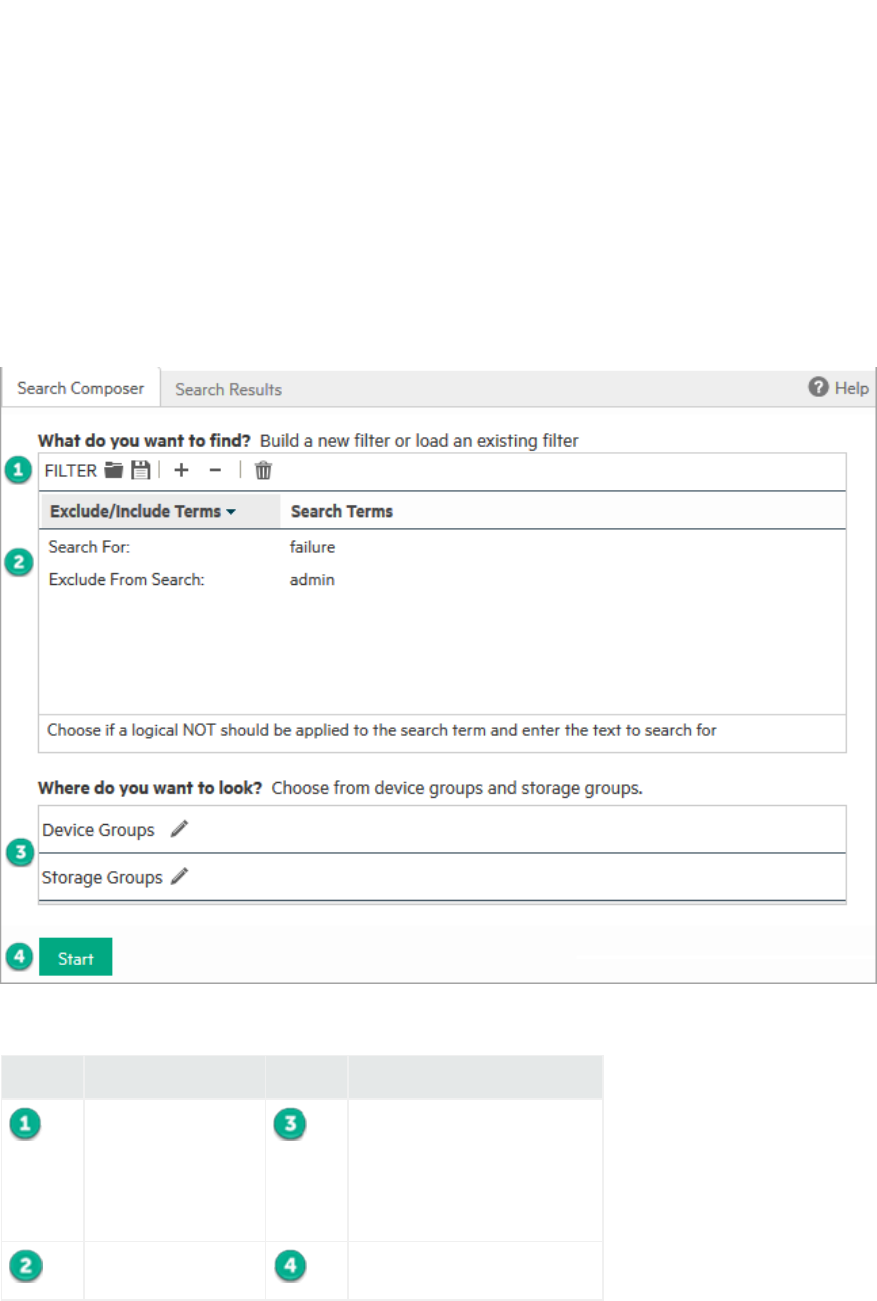Open the load existing filter folder icon

(114, 471)
